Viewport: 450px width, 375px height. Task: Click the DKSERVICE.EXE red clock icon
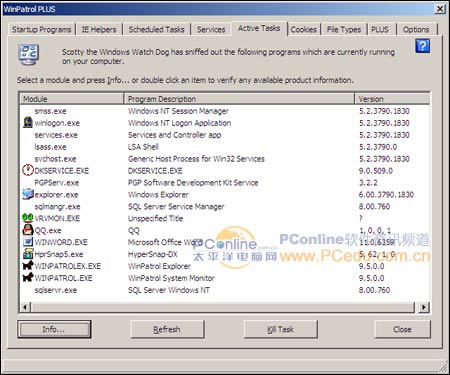coord(28,170)
